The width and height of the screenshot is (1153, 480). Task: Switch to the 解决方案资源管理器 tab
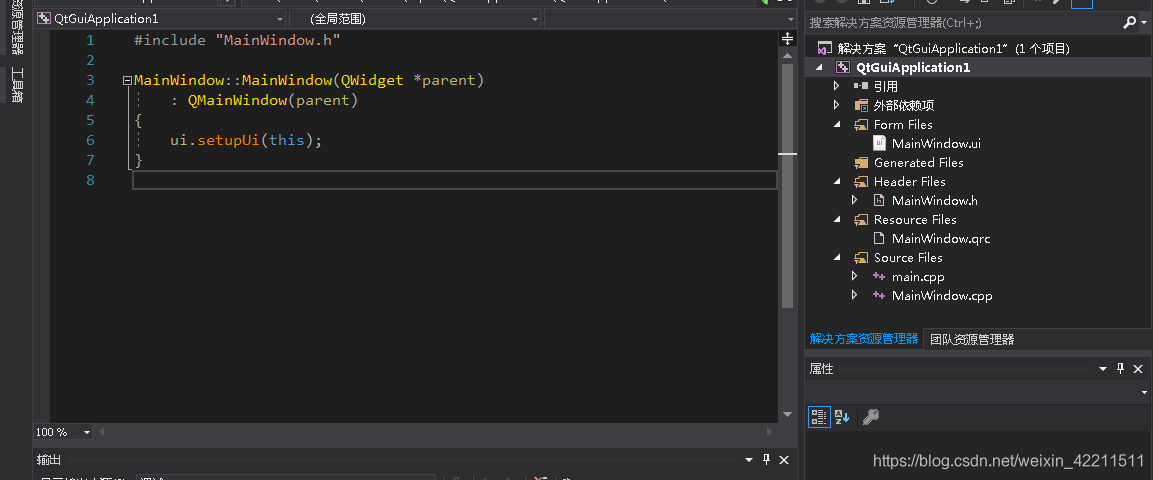[x=864, y=339]
